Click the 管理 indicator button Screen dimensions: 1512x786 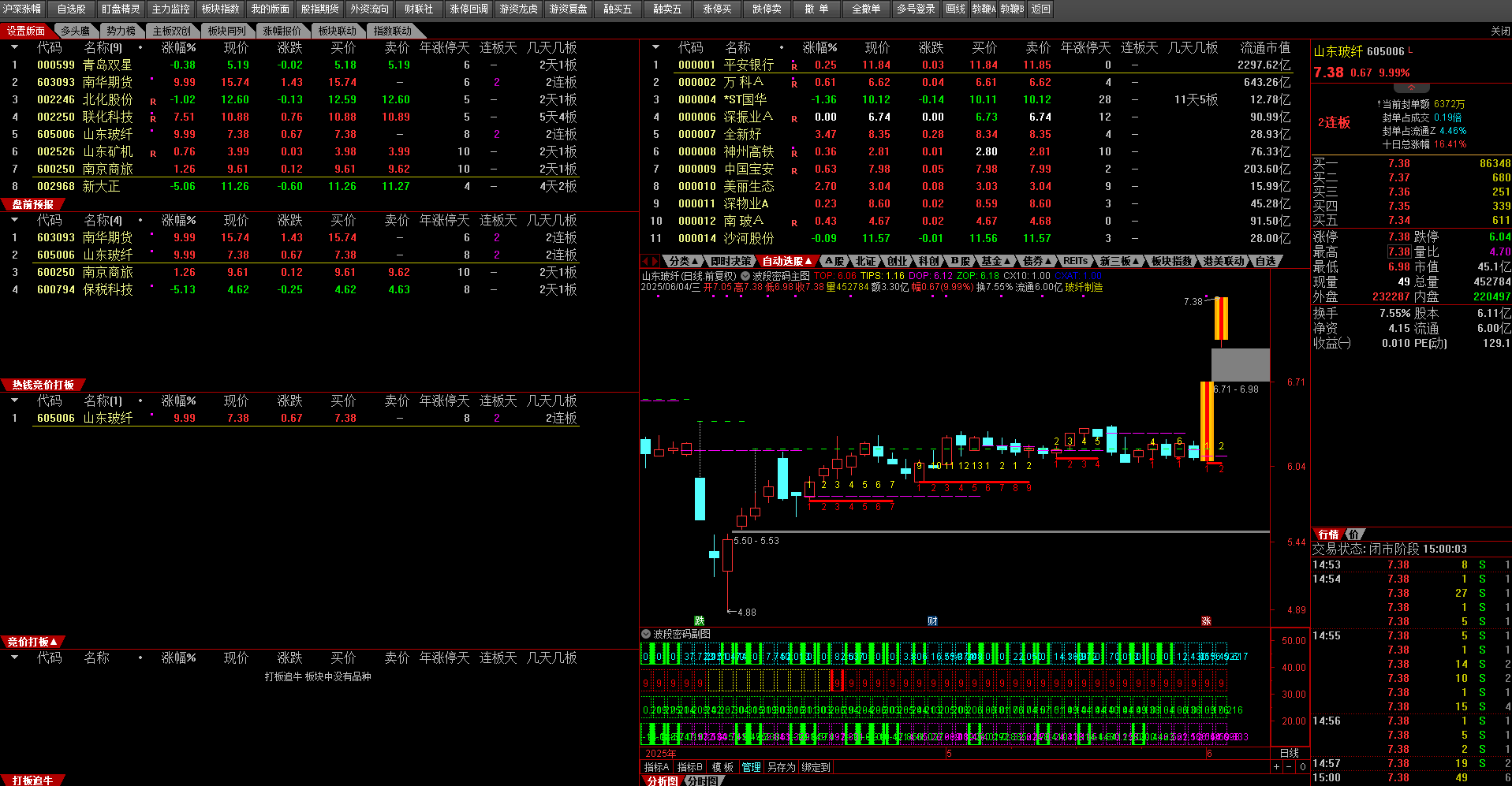(x=751, y=767)
